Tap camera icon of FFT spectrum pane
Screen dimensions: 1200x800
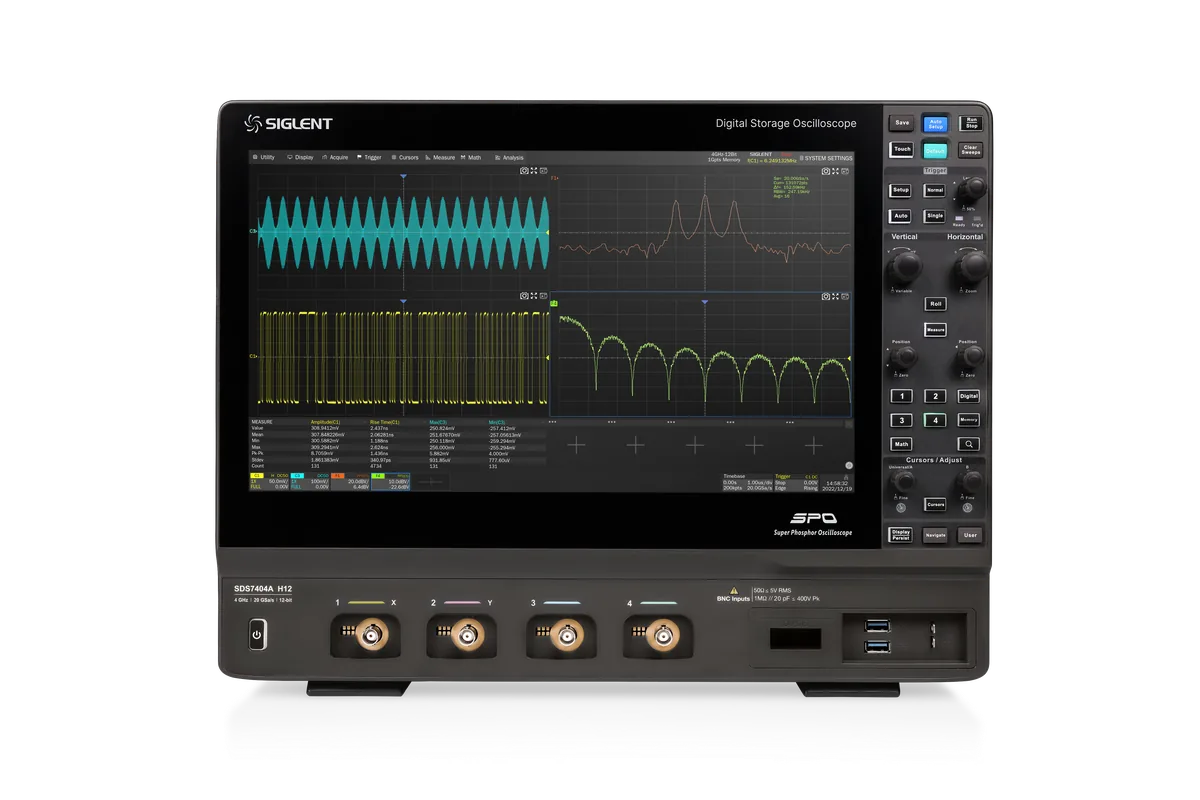(x=826, y=171)
